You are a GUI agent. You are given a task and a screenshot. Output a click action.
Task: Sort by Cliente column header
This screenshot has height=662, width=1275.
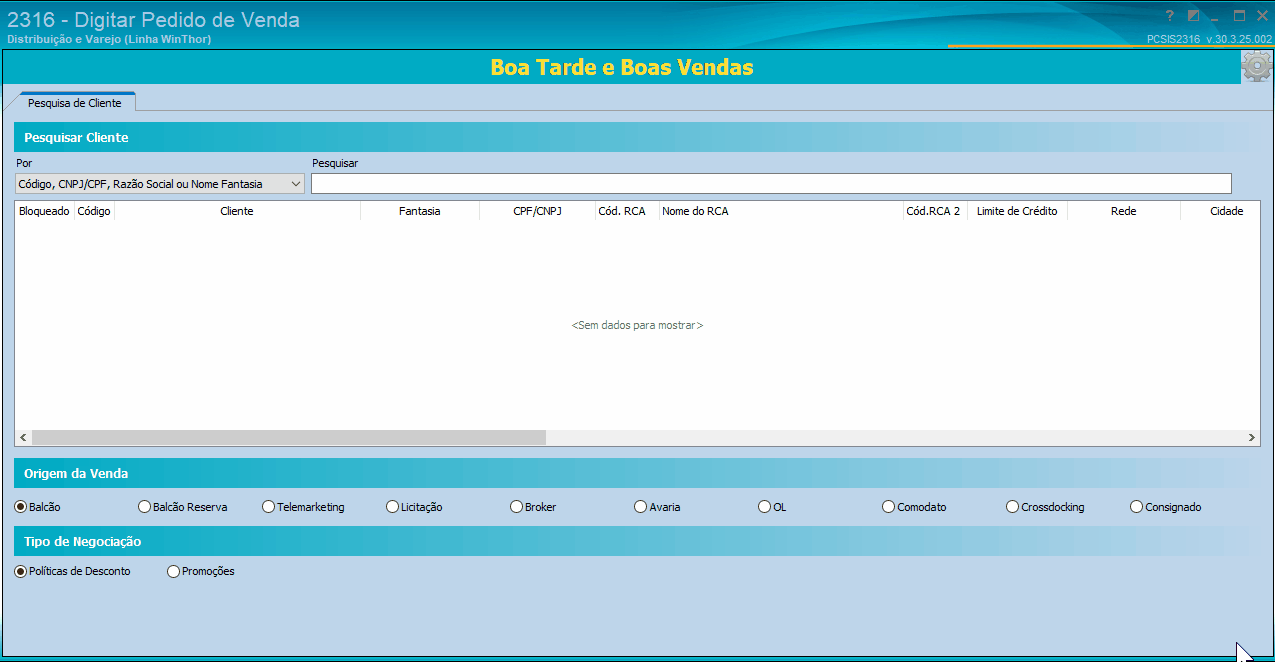tap(237, 211)
